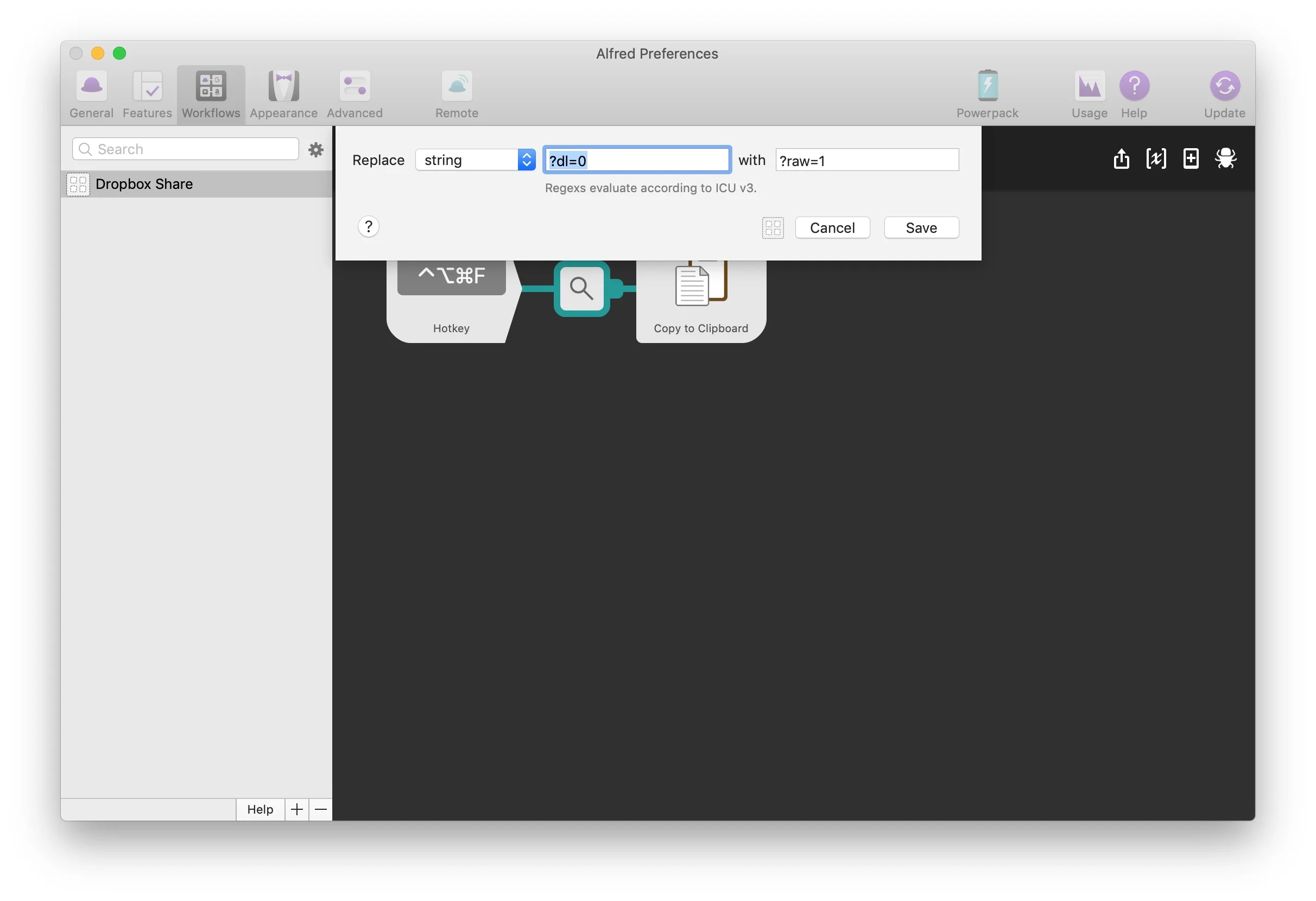Open the Remote tab
Screen dimensions: 1316x901
457,94
